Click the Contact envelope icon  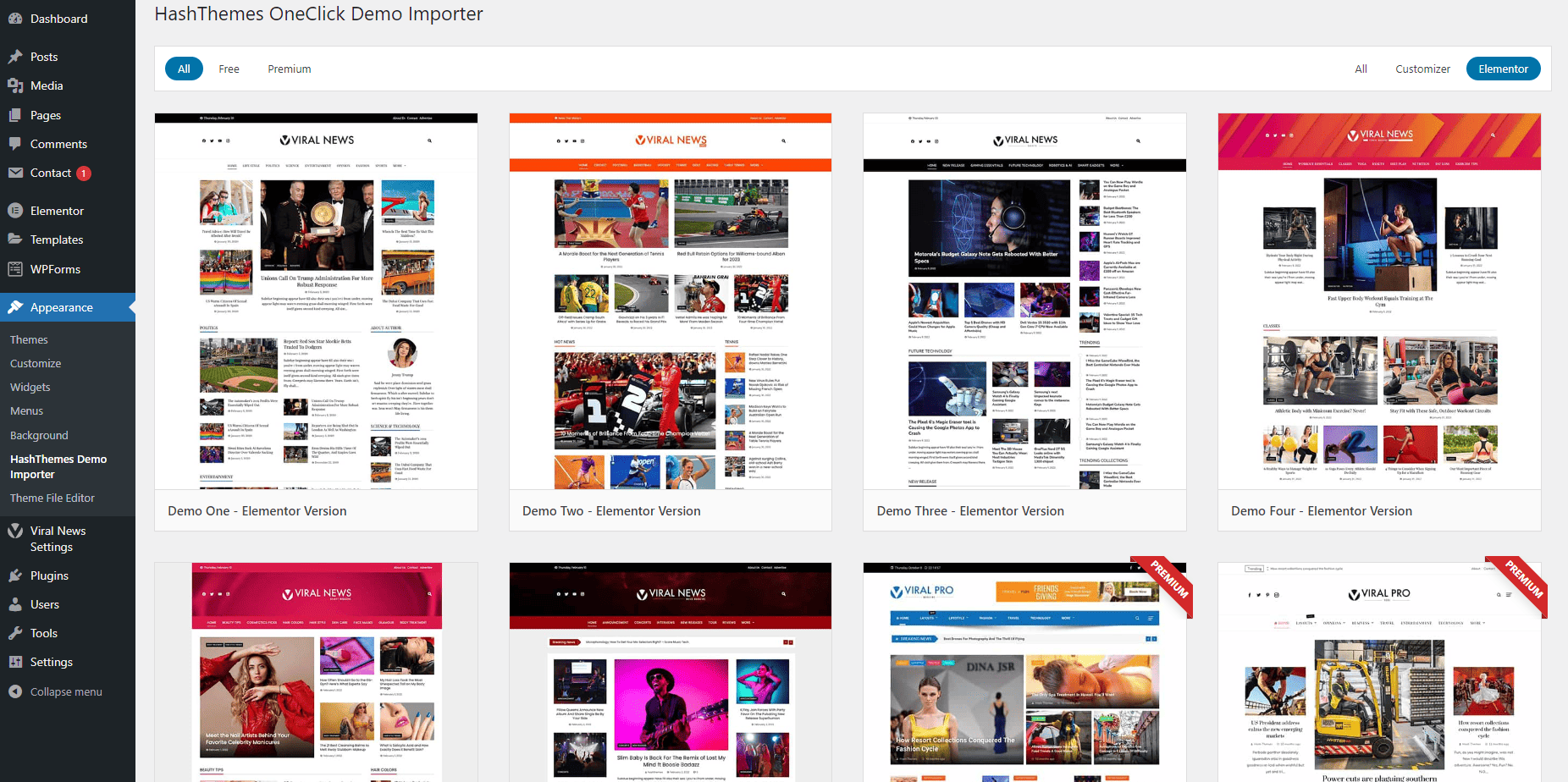[15, 173]
